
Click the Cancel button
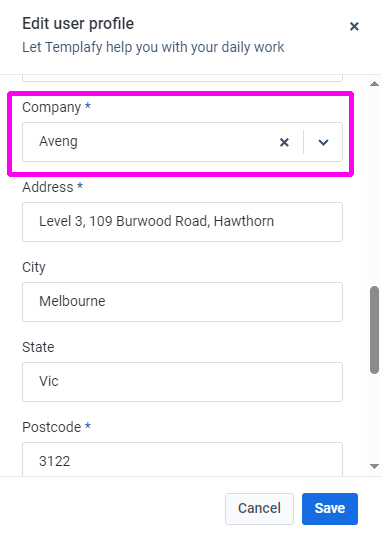click(x=259, y=509)
